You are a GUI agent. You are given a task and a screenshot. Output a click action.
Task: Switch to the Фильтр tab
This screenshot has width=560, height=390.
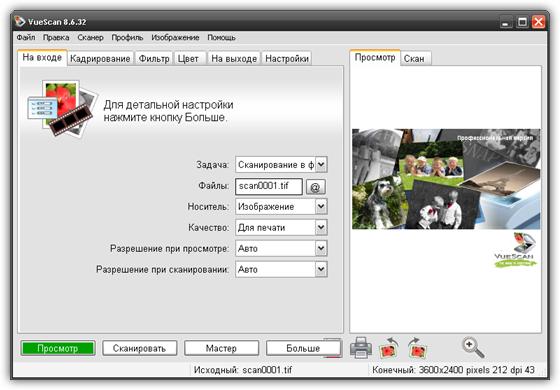tap(154, 59)
